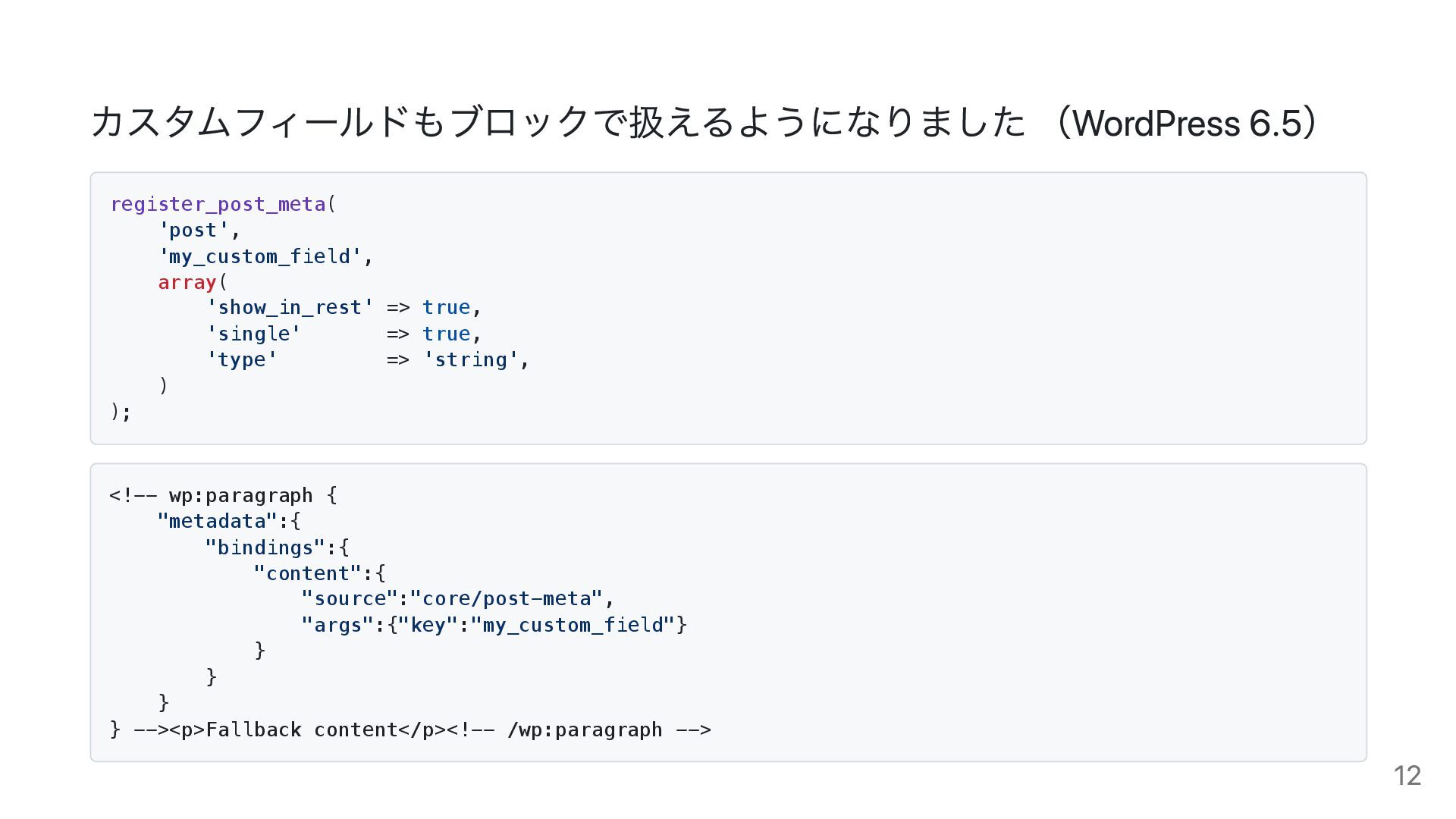Click the 'string' value in the array
Image resolution: width=1456 pixels, height=819 pixels.
471,359
